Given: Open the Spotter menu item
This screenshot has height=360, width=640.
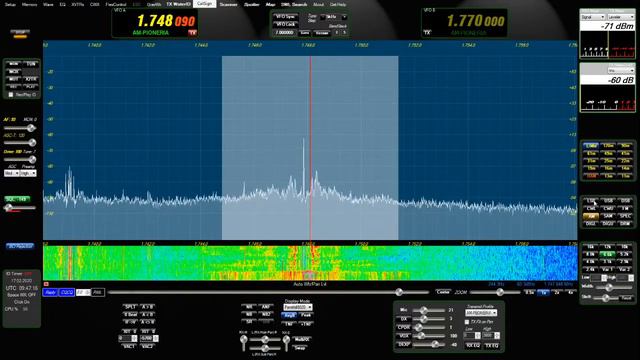Looking at the screenshot, I should [x=251, y=4].
